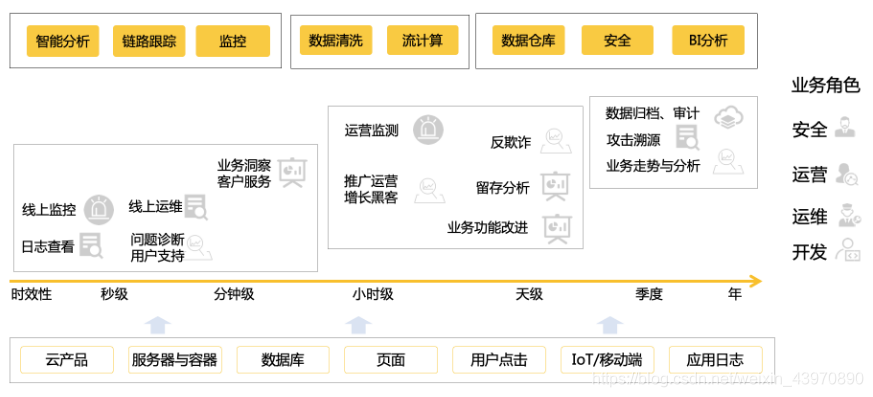The width and height of the screenshot is (873, 397).
Task: Click the 监控 yellow box
Action: (233, 41)
